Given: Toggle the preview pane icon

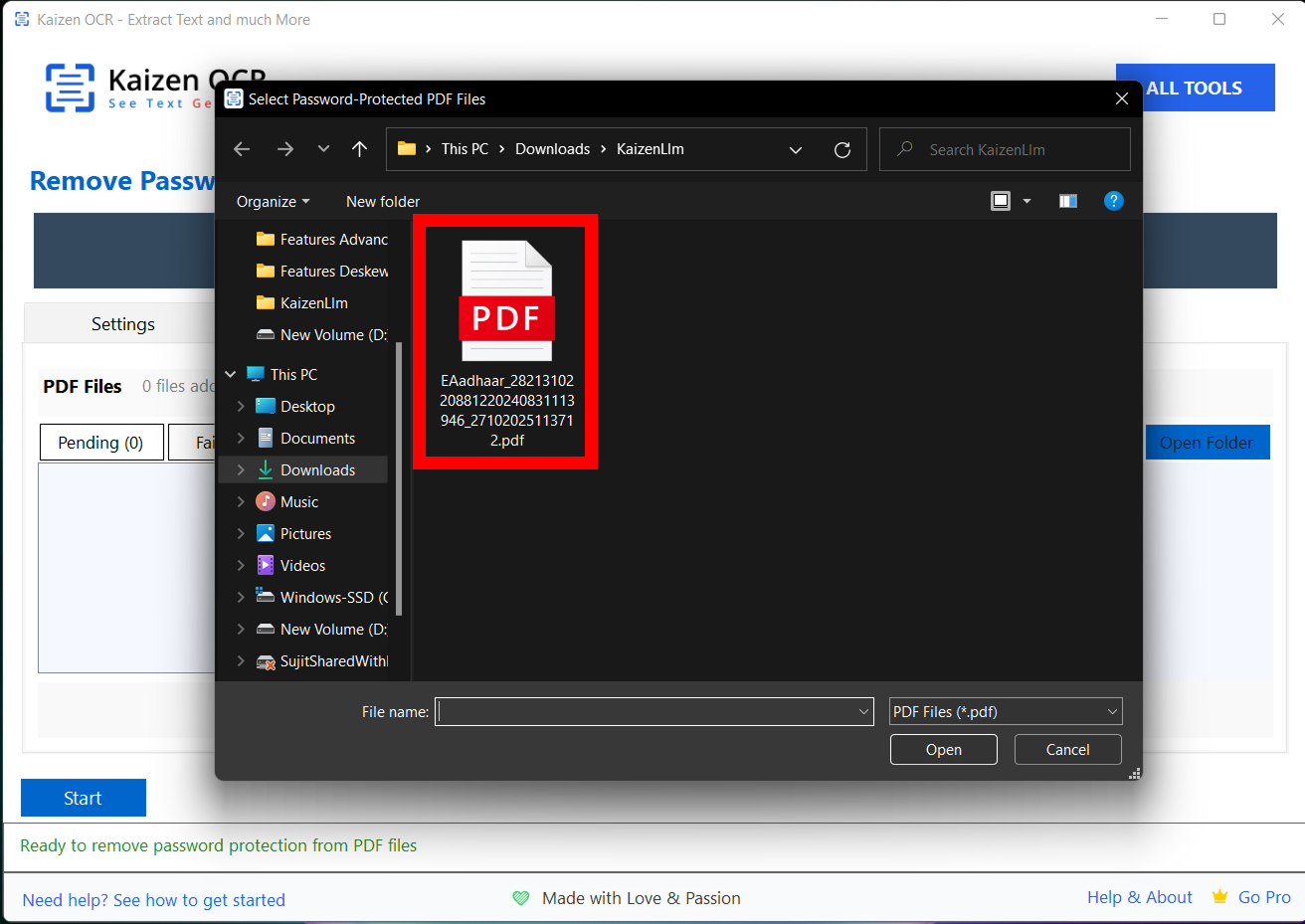Looking at the screenshot, I should [1067, 201].
